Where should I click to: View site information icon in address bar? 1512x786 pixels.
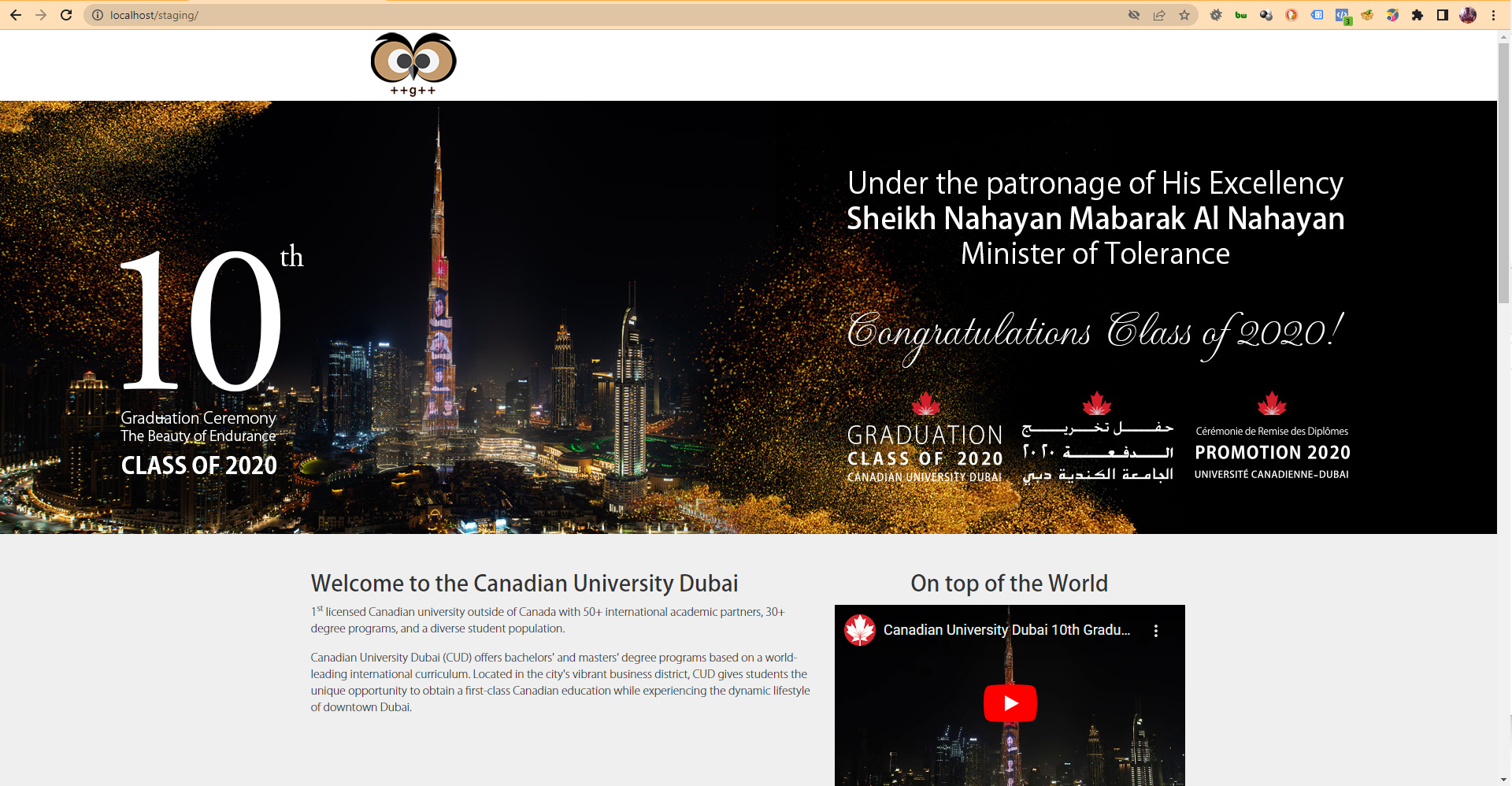(98, 15)
